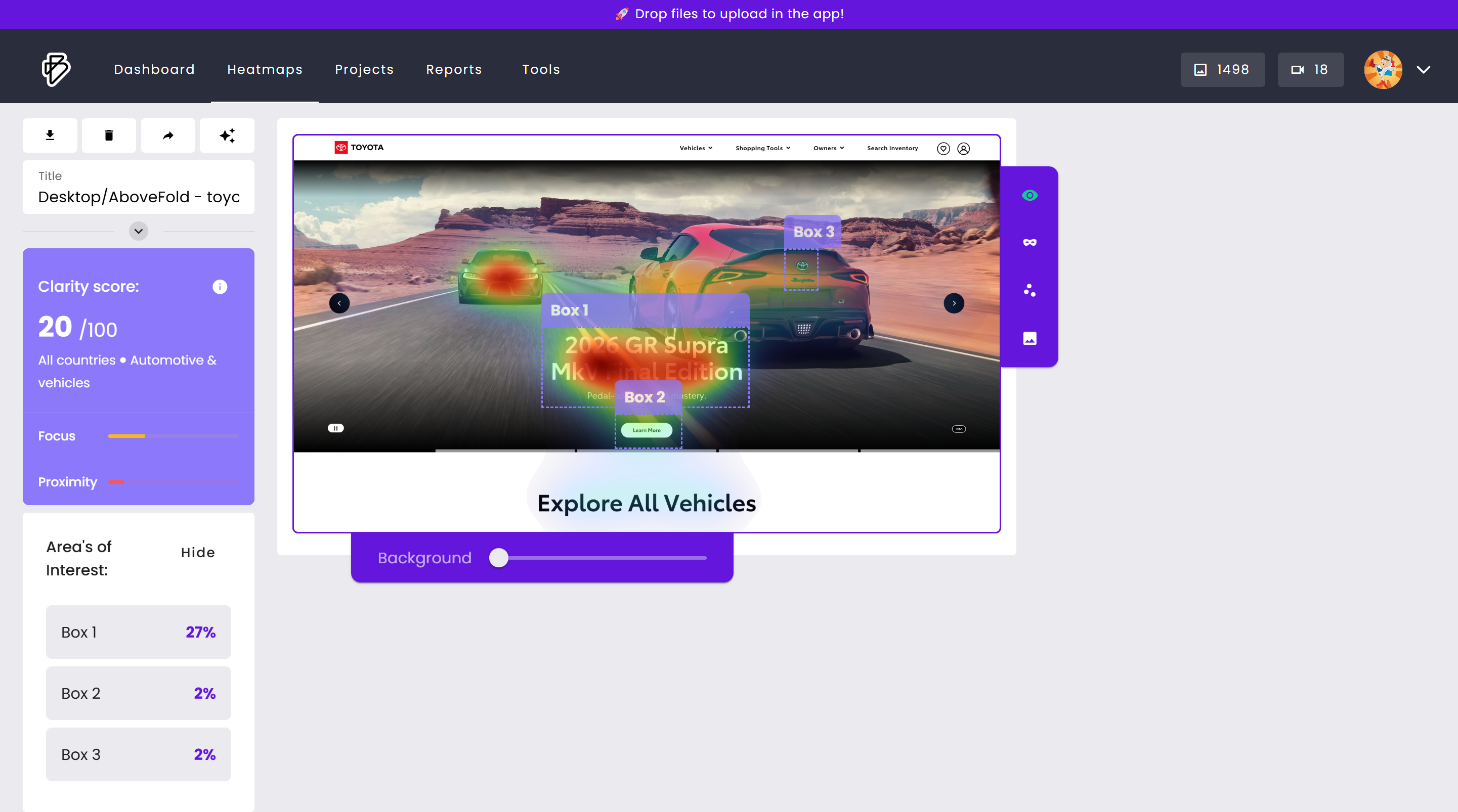Screen dimensions: 1458x812
Task: Open the user account dropdown arrow
Action: (1423, 70)
